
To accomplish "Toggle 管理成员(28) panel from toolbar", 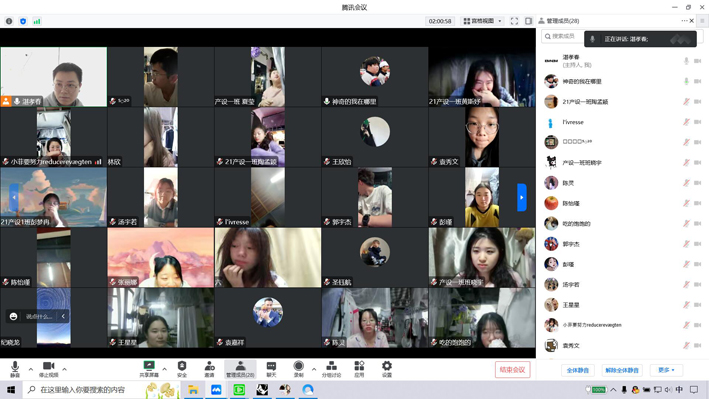I will (x=240, y=369).
